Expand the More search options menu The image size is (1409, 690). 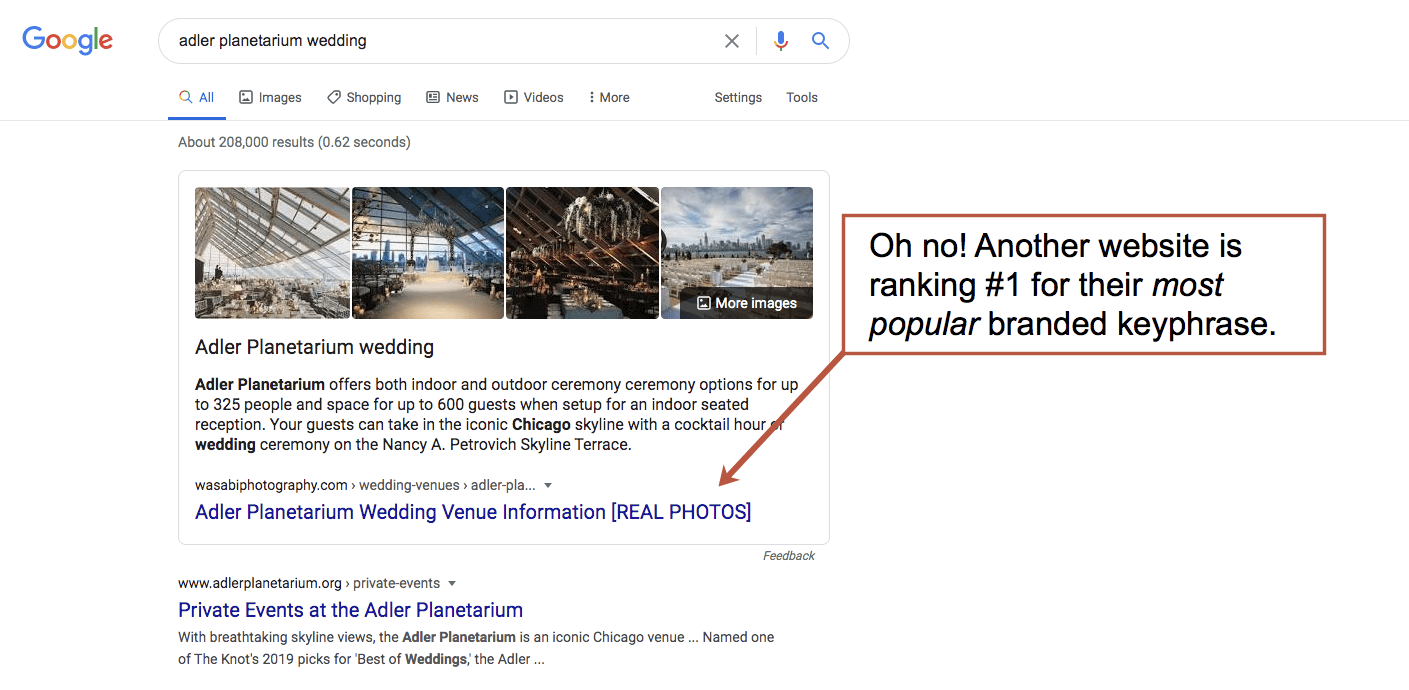[609, 97]
